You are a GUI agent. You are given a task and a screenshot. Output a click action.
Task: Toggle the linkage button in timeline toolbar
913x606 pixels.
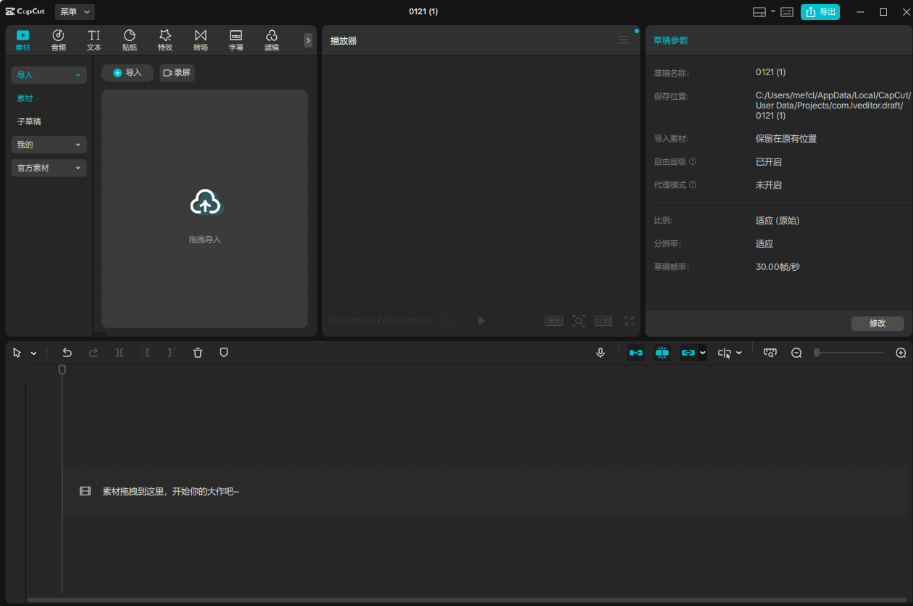tap(688, 353)
